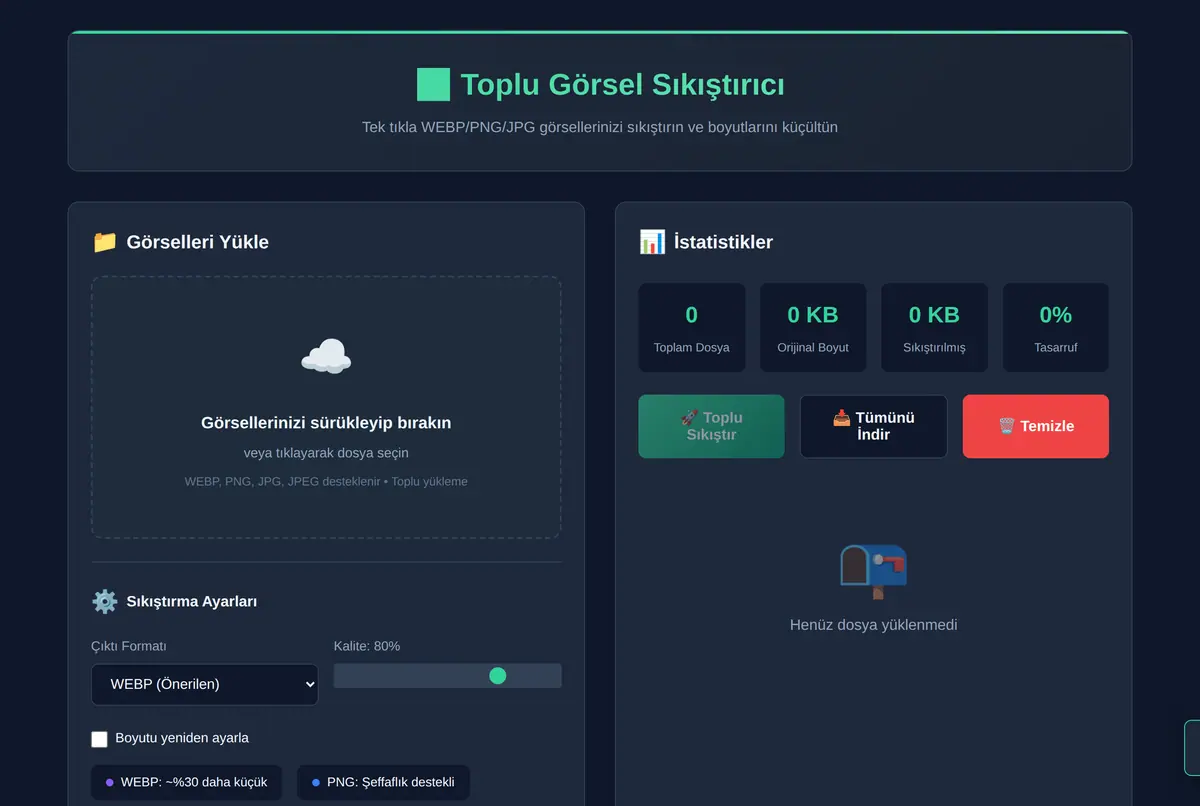Click the red Temizle button
Viewport: 1200px width, 806px height.
click(1036, 426)
